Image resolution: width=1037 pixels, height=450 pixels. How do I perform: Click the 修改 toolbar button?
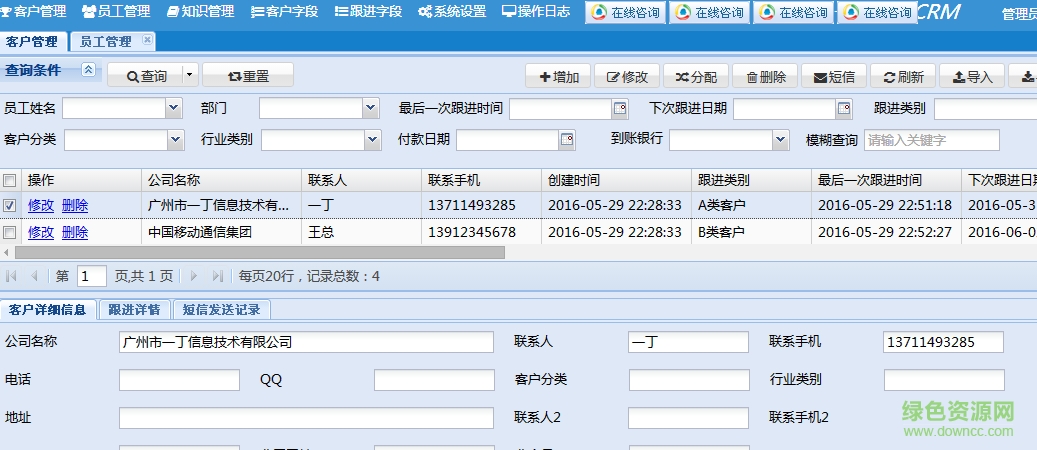(x=628, y=77)
